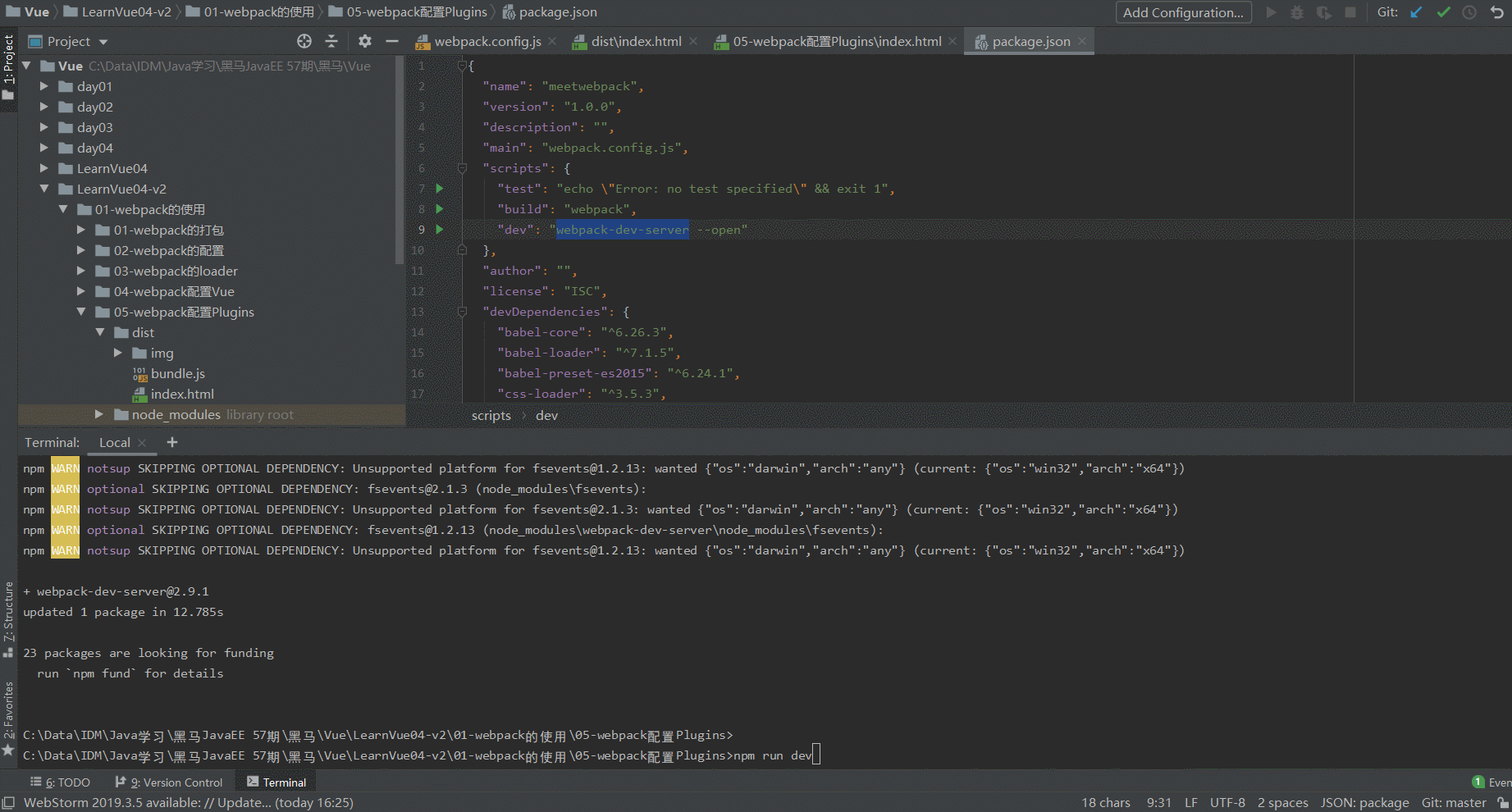
Task: Change file encoding via UTF-8 widget
Action: pyautogui.click(x=1227, y=803)
